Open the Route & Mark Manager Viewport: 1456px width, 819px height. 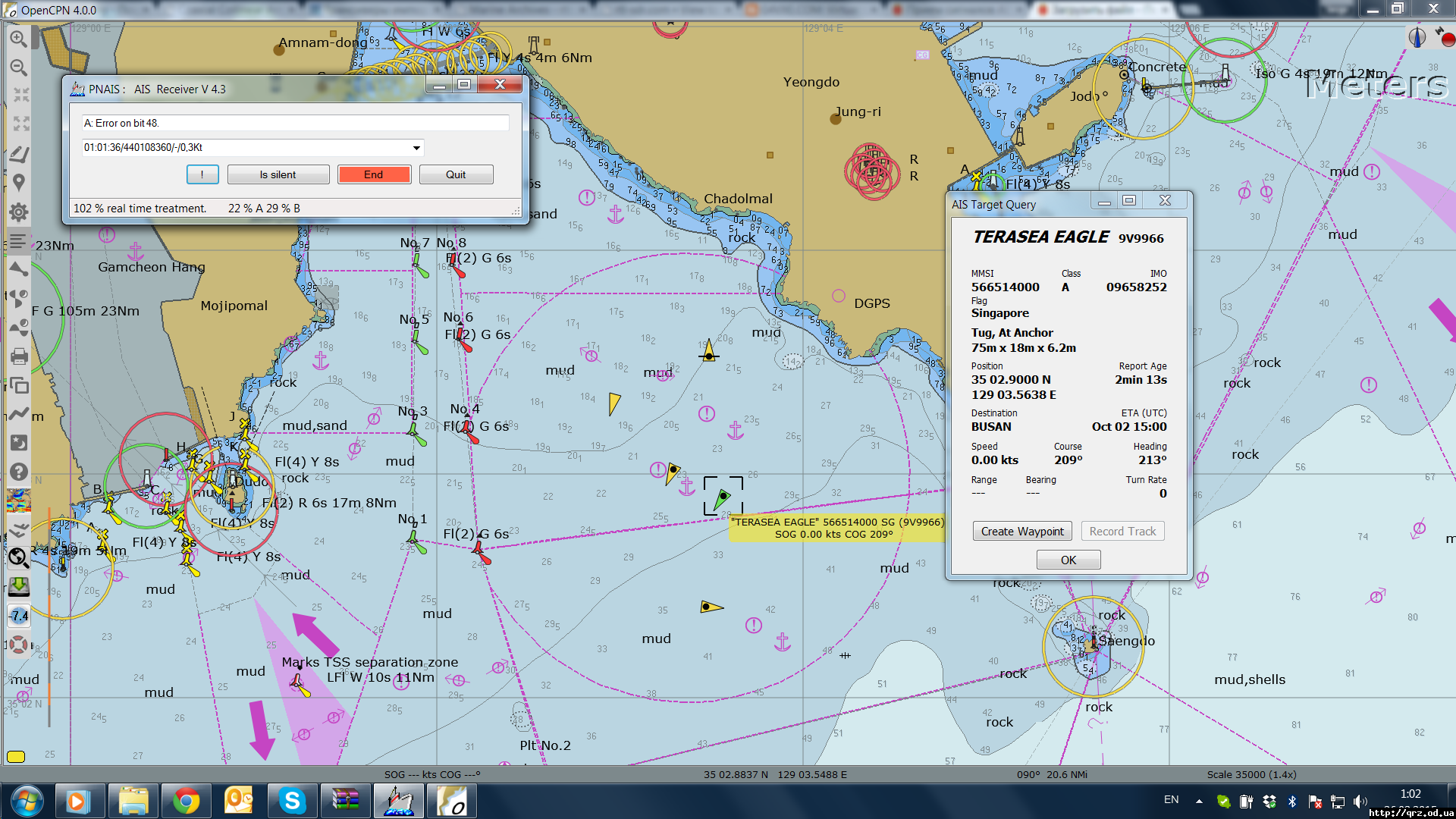18,270
